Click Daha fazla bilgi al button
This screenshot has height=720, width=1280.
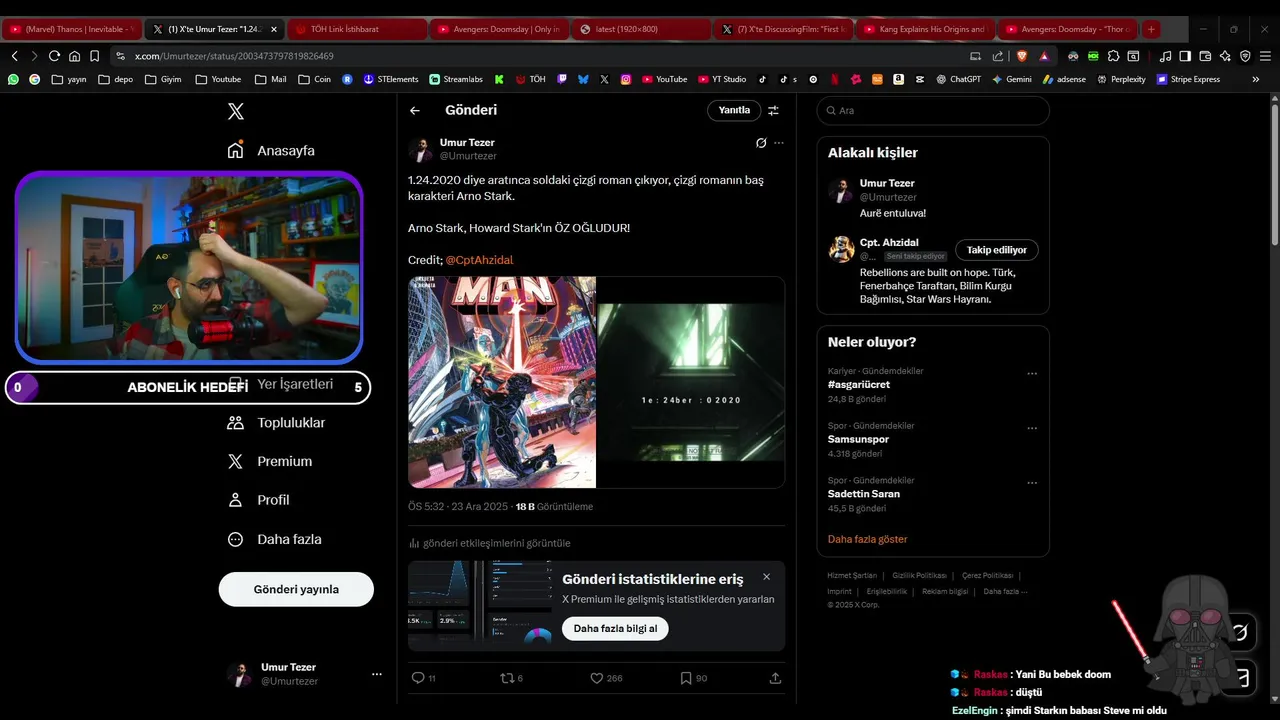point(615,628)
